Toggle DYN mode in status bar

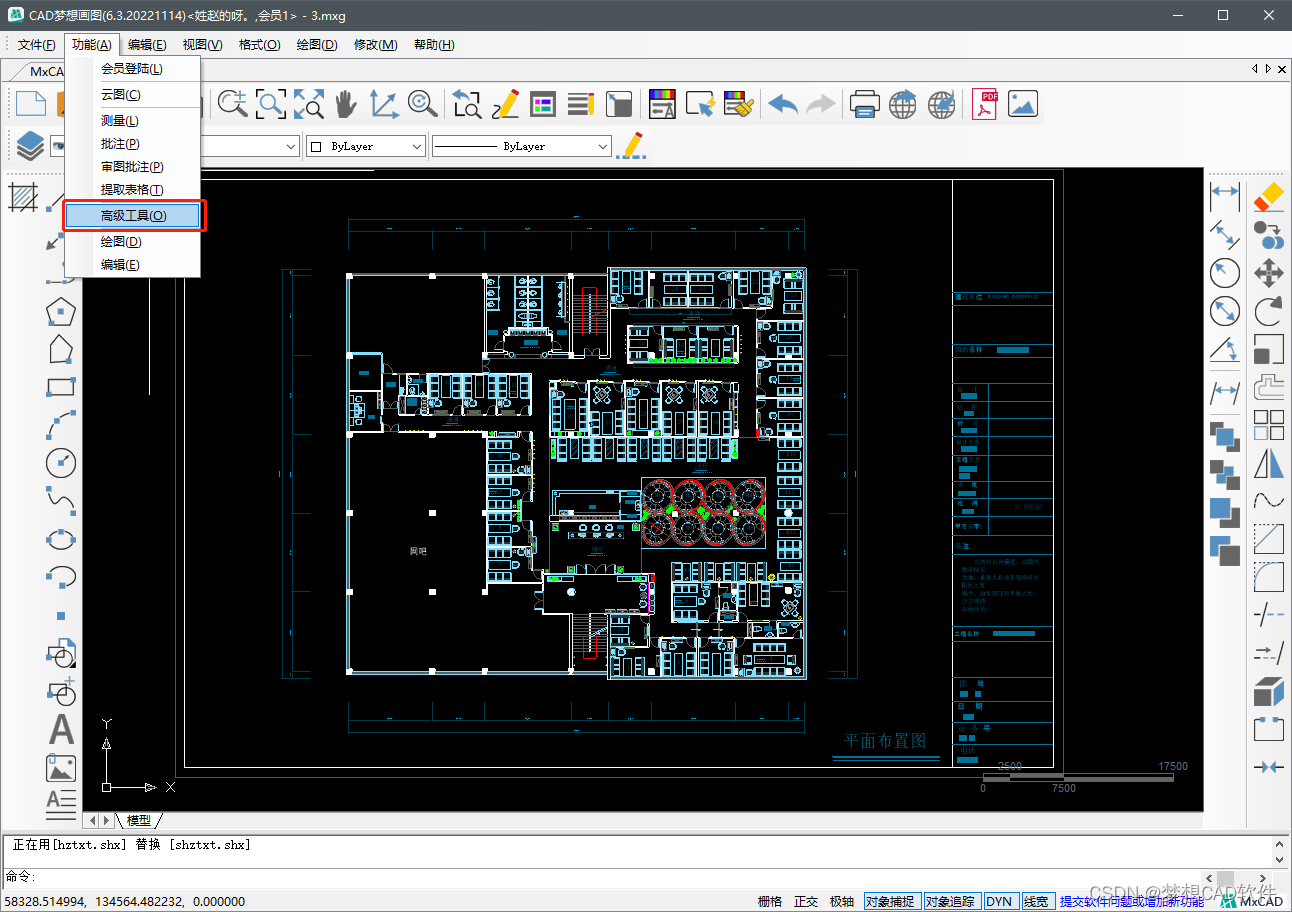click(999, 901)
